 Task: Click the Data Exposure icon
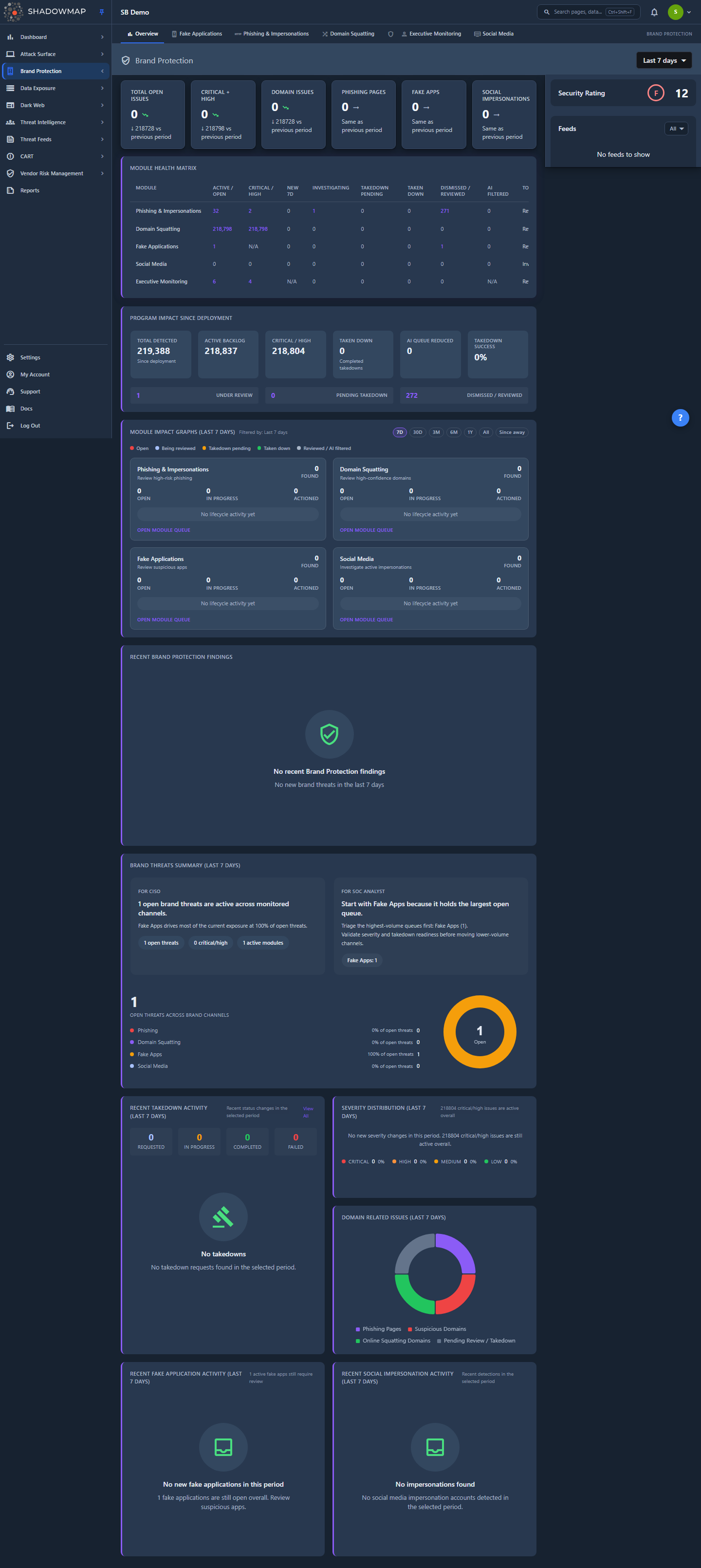click(x=10, y=88)
